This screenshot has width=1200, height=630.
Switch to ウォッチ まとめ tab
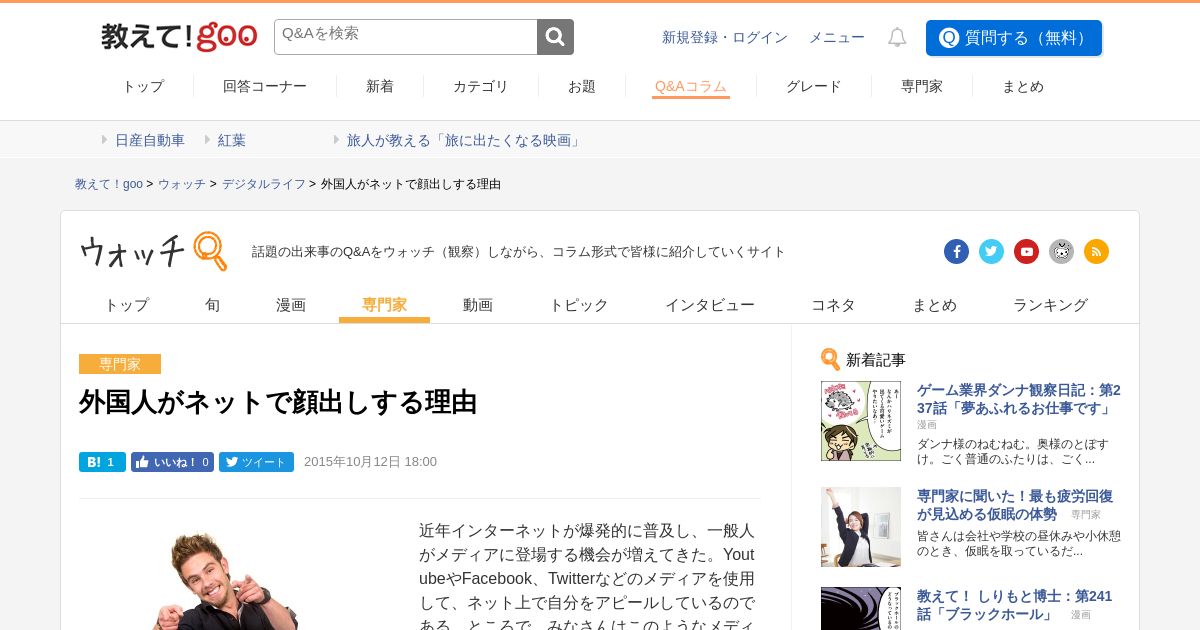pyautogui.click(x=934, y=305)
